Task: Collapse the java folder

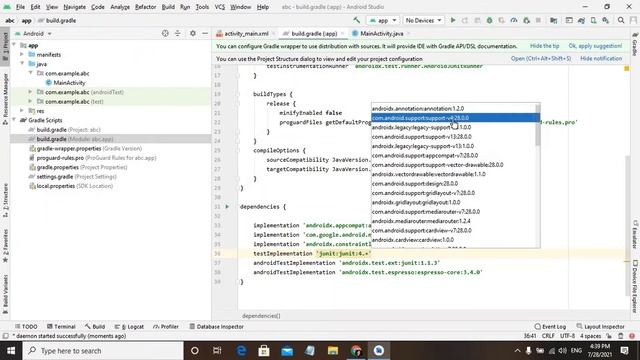Action: click(x=22, y=64)
